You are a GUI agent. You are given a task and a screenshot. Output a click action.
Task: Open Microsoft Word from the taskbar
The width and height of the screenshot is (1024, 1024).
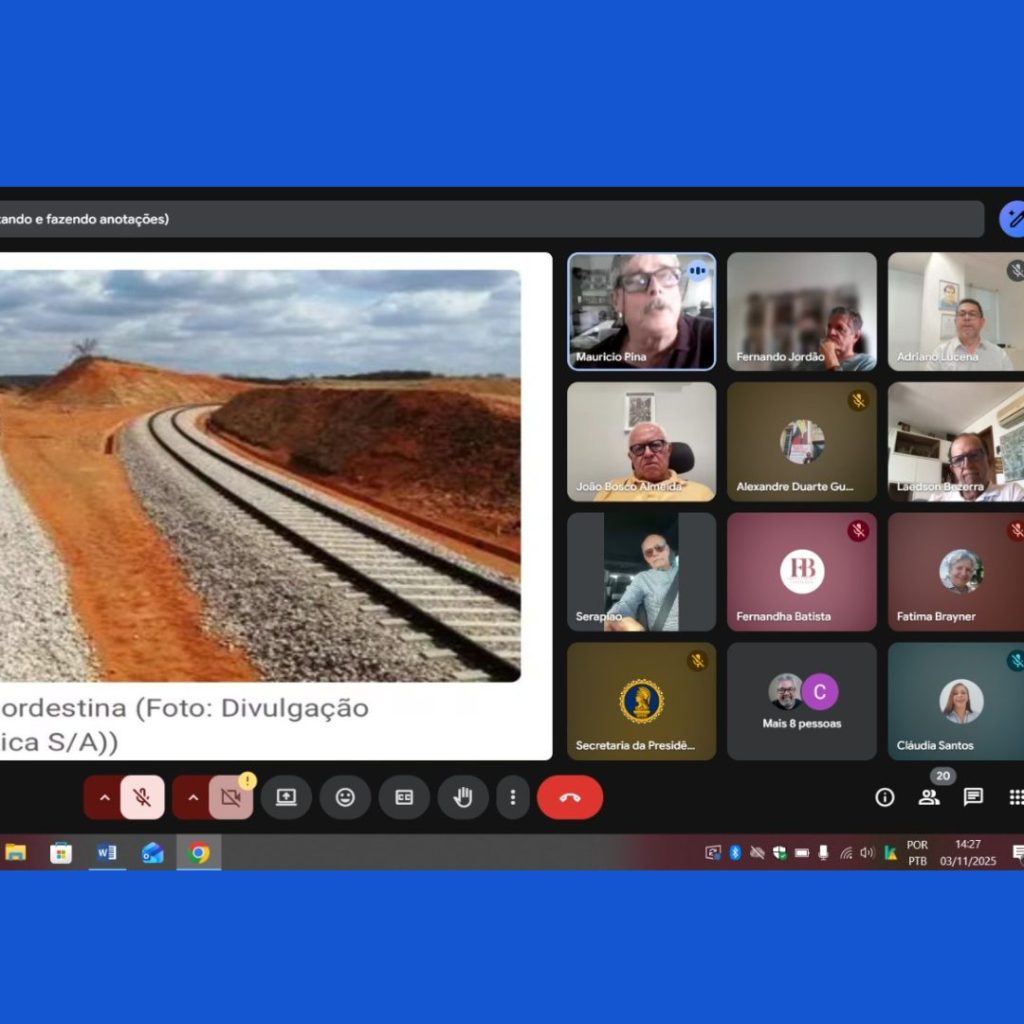[106, 853]
